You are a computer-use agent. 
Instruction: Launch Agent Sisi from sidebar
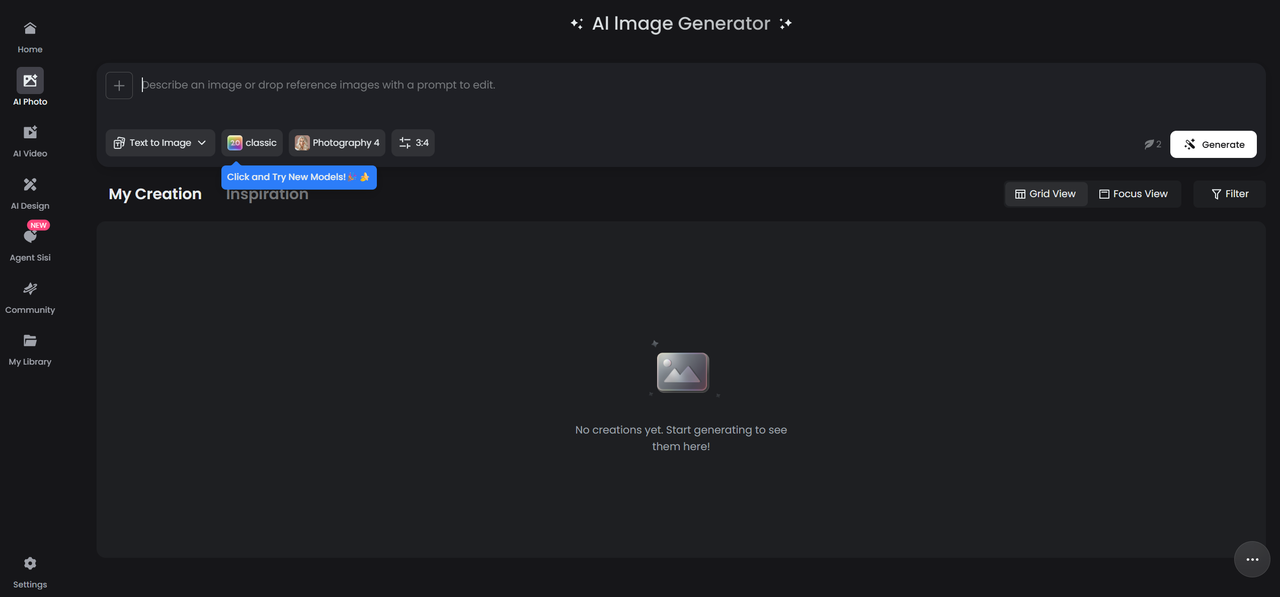[30, 238]
